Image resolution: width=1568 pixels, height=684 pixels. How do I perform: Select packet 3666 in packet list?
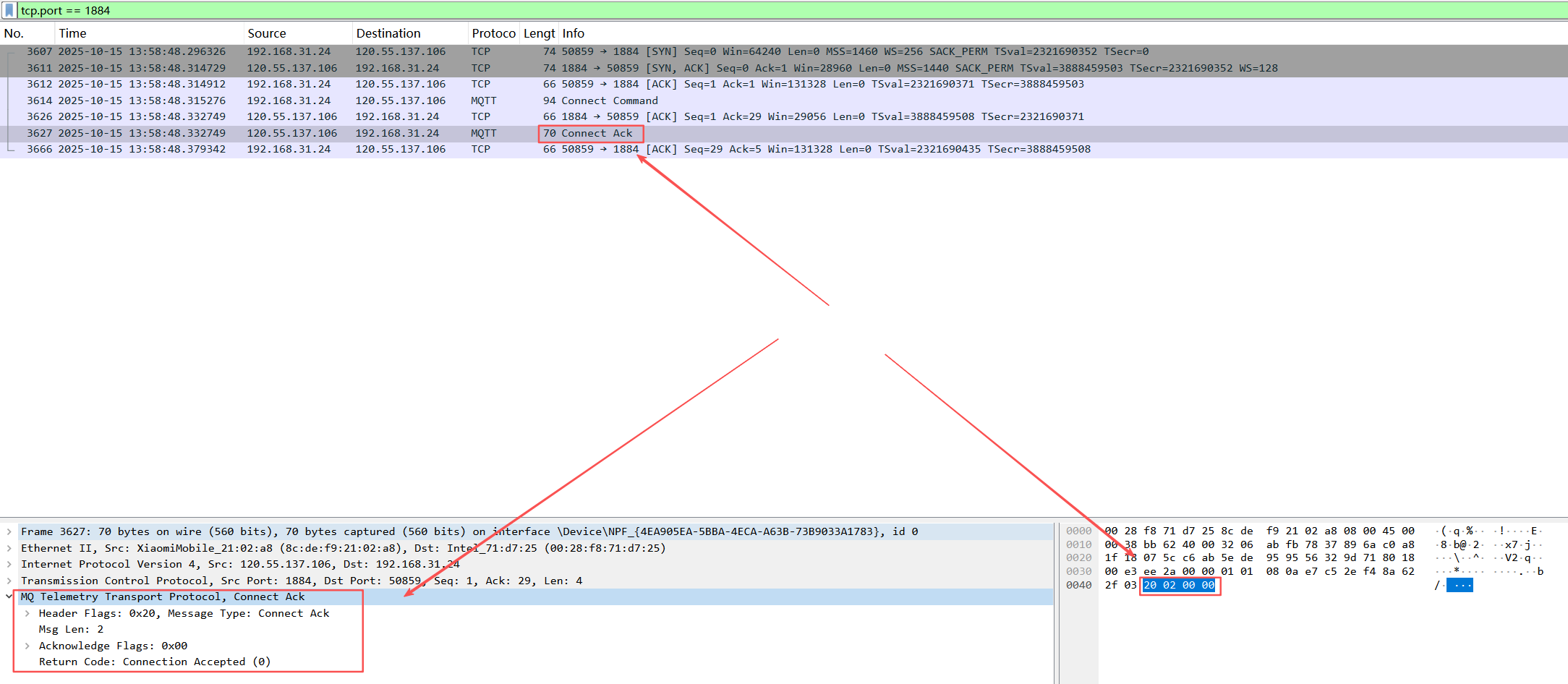pyautogui.click(x=434, y=149)
